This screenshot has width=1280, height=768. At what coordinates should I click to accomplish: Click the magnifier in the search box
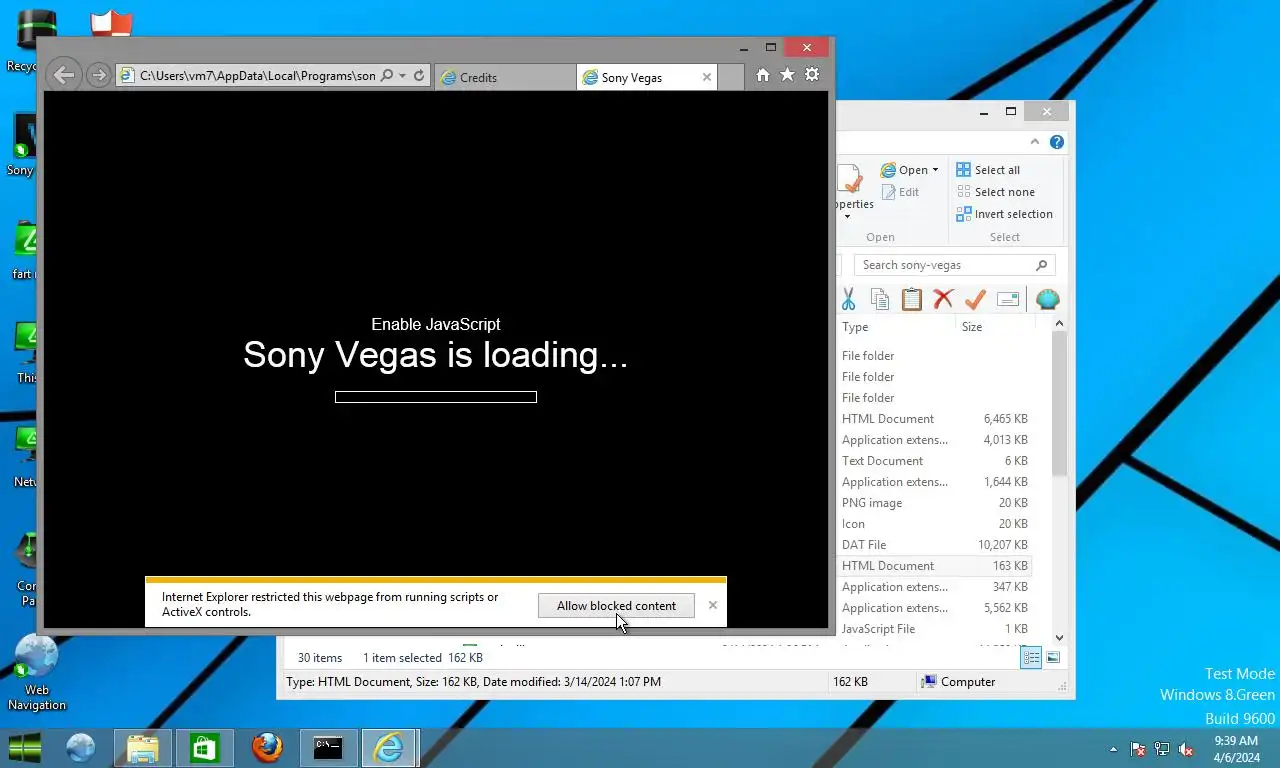(x=1041, y=265)
